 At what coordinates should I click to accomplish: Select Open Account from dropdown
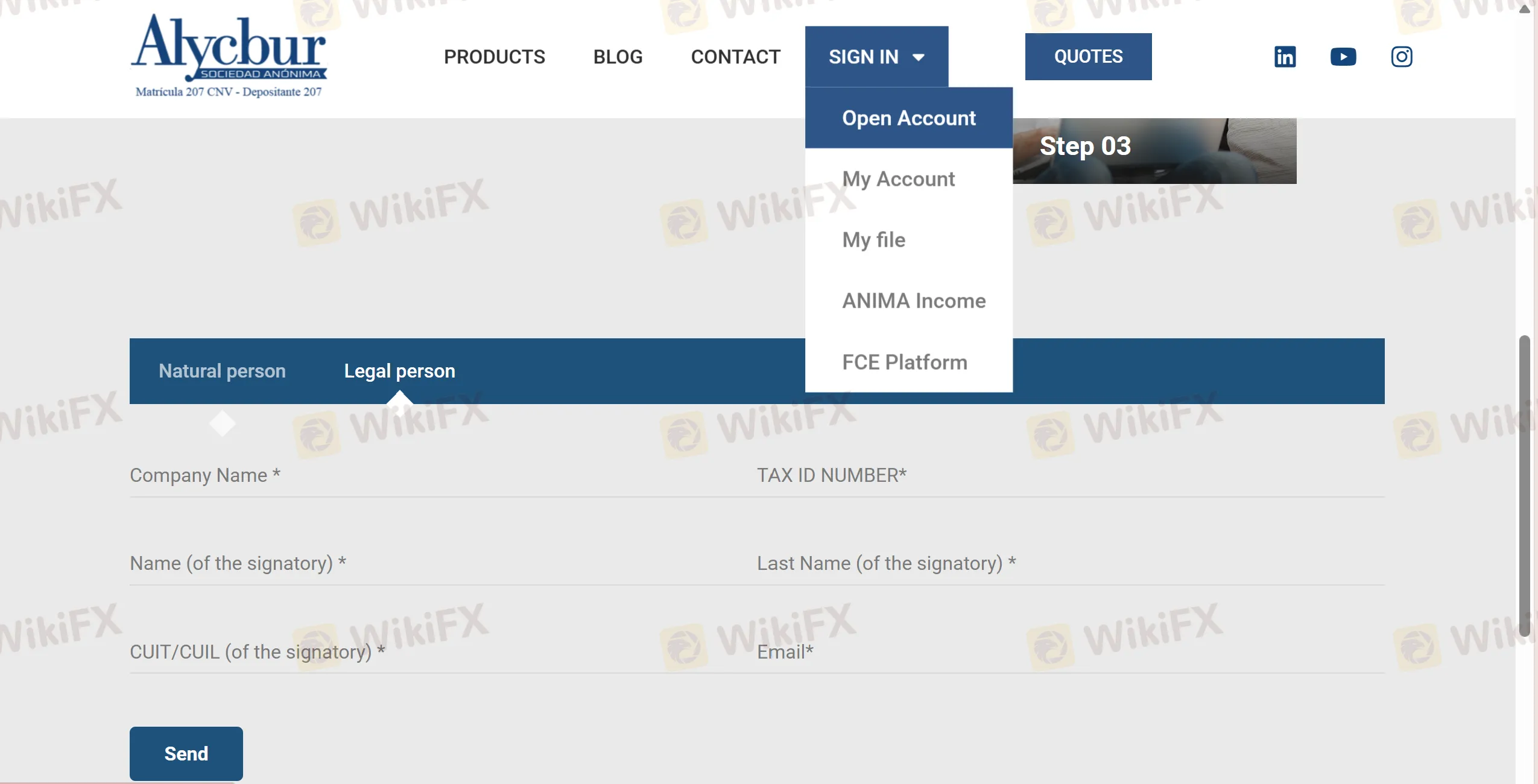click(x=908, y=118)
